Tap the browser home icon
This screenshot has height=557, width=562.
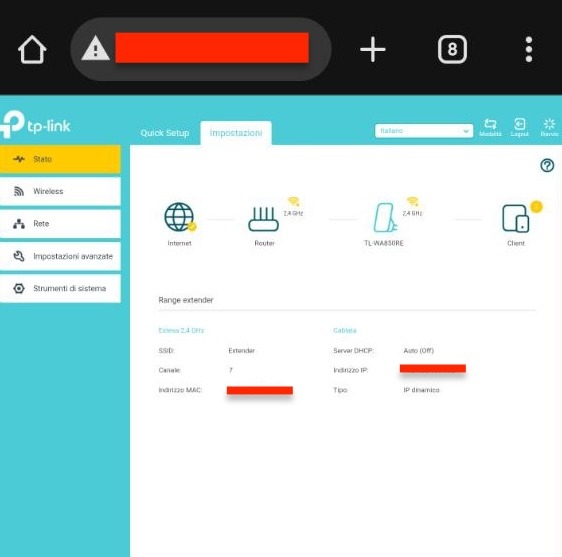click(x=32, y=49)
